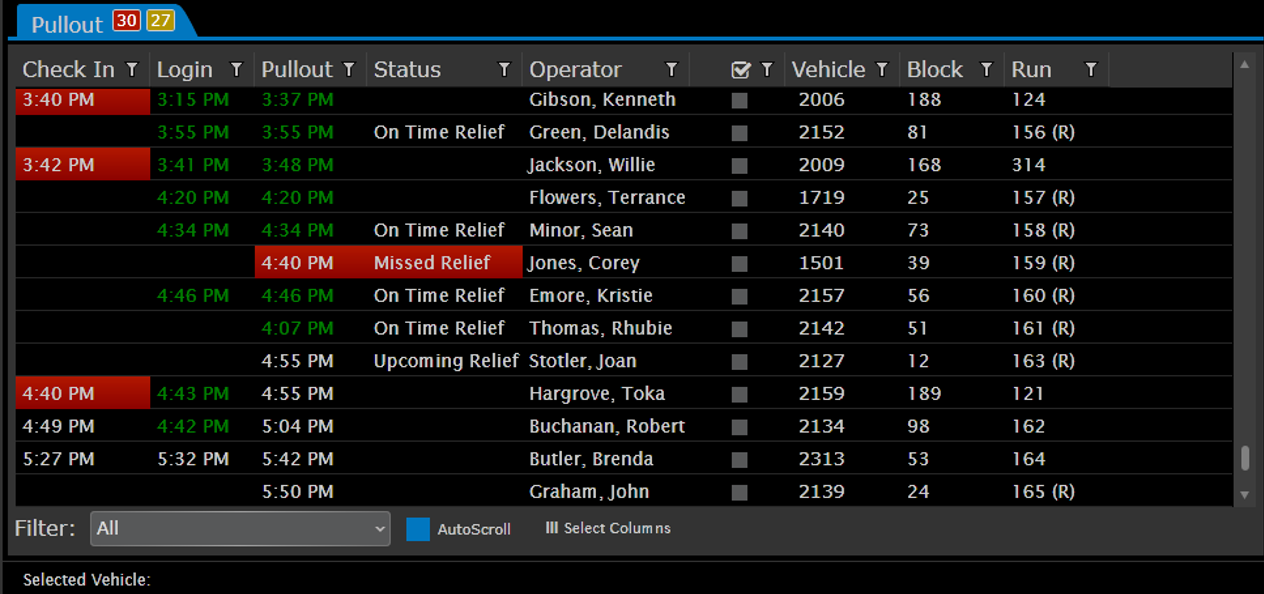Image resolution: width=1264 pixels, height=594 pixels.
Task: Click the Select Columns button
Action: click(x=608, y=528)
